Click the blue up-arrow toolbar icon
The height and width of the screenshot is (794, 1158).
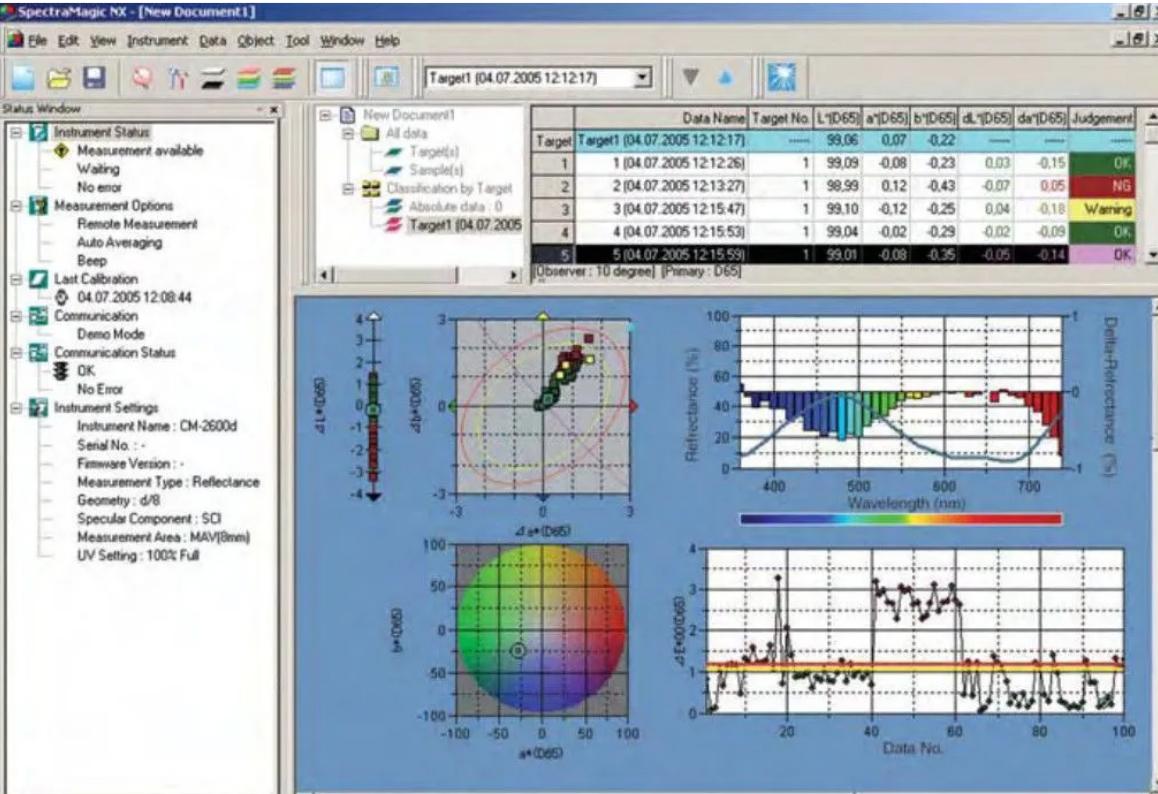click(x=727, y=78)
